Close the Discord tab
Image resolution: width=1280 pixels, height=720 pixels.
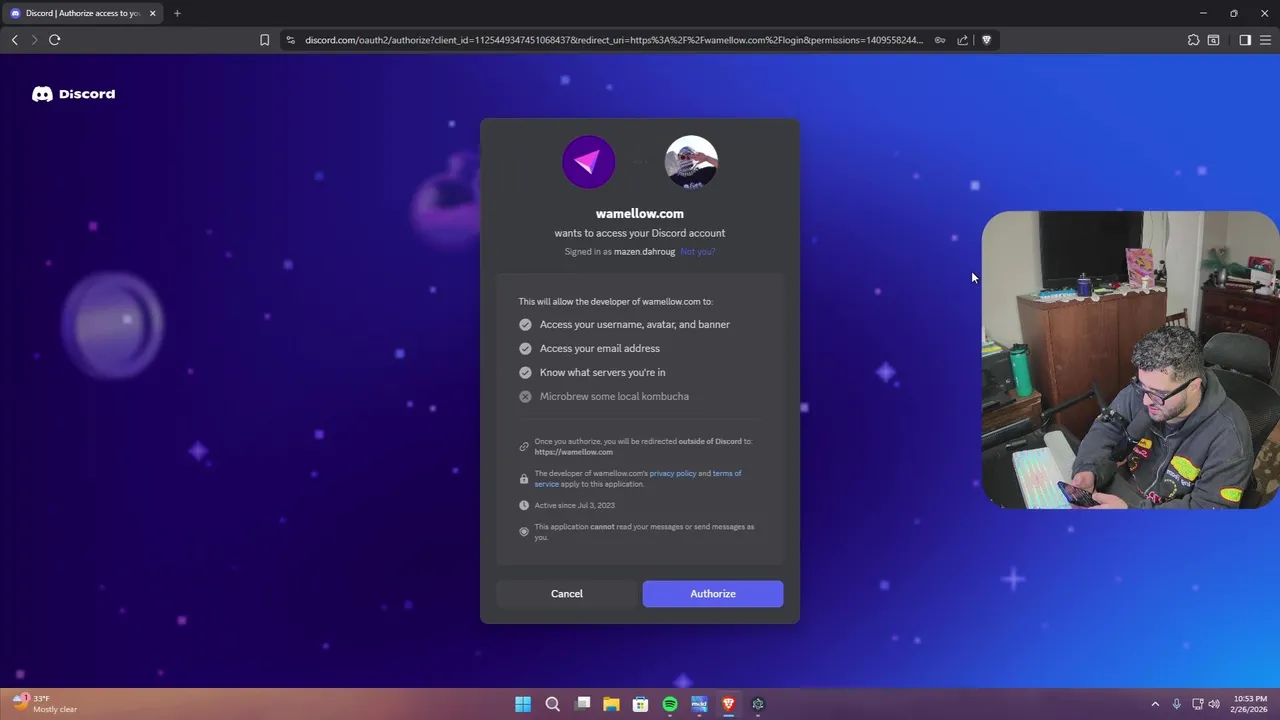tap(152, 13)
